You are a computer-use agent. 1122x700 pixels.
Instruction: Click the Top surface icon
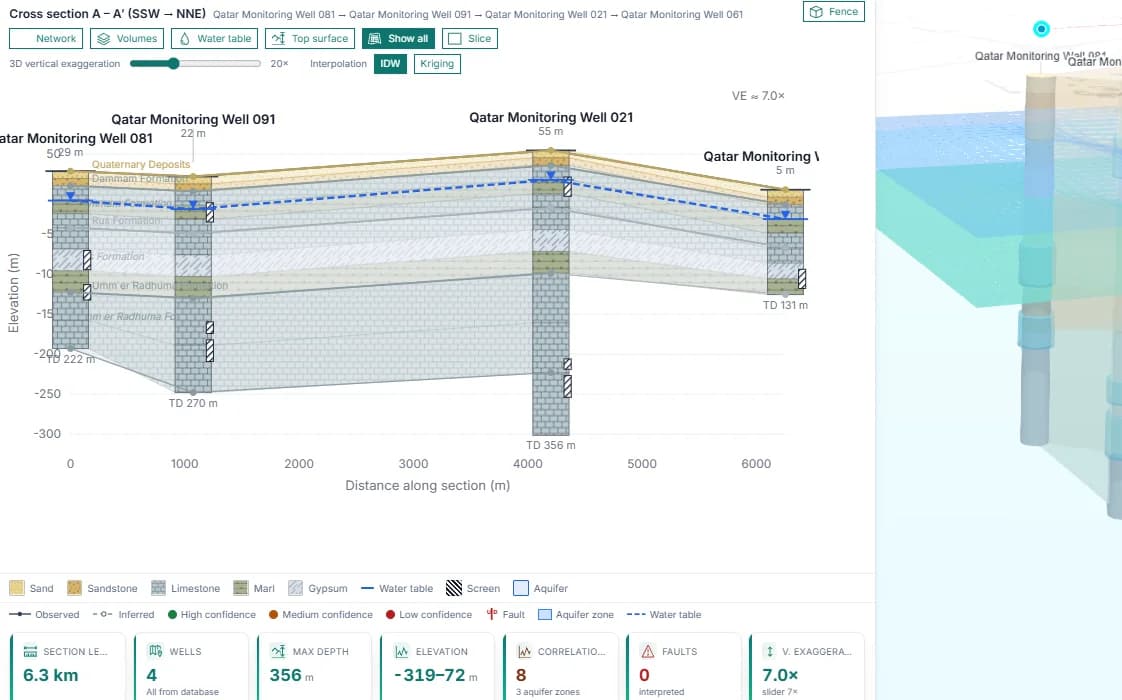pyautogui.click(x=278, y=39)
